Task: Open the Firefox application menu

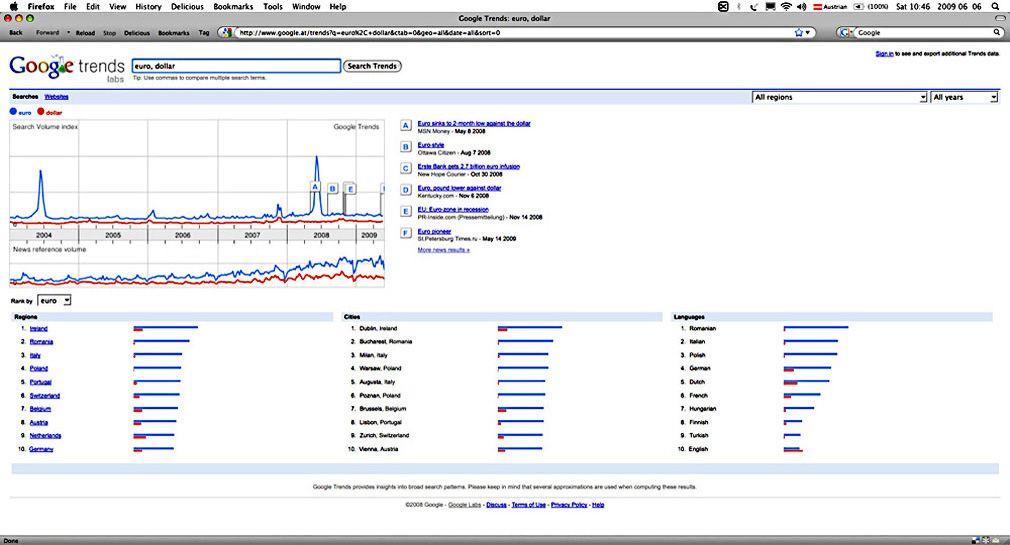Action: pos(41,6)
